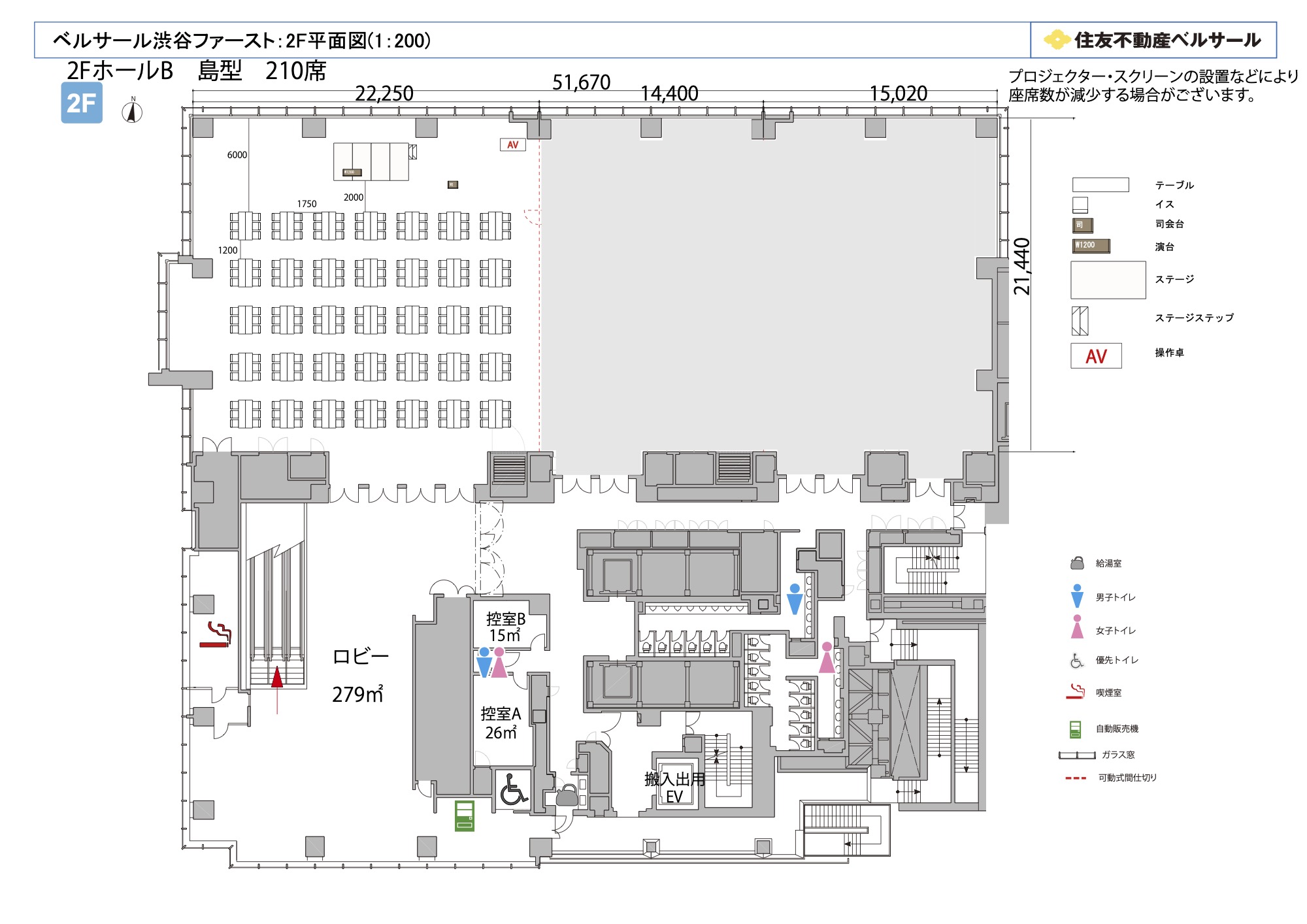Click the heading 2FホールB 島型 210席
The image size is (1307, 924).
click(x=196, y=71)
